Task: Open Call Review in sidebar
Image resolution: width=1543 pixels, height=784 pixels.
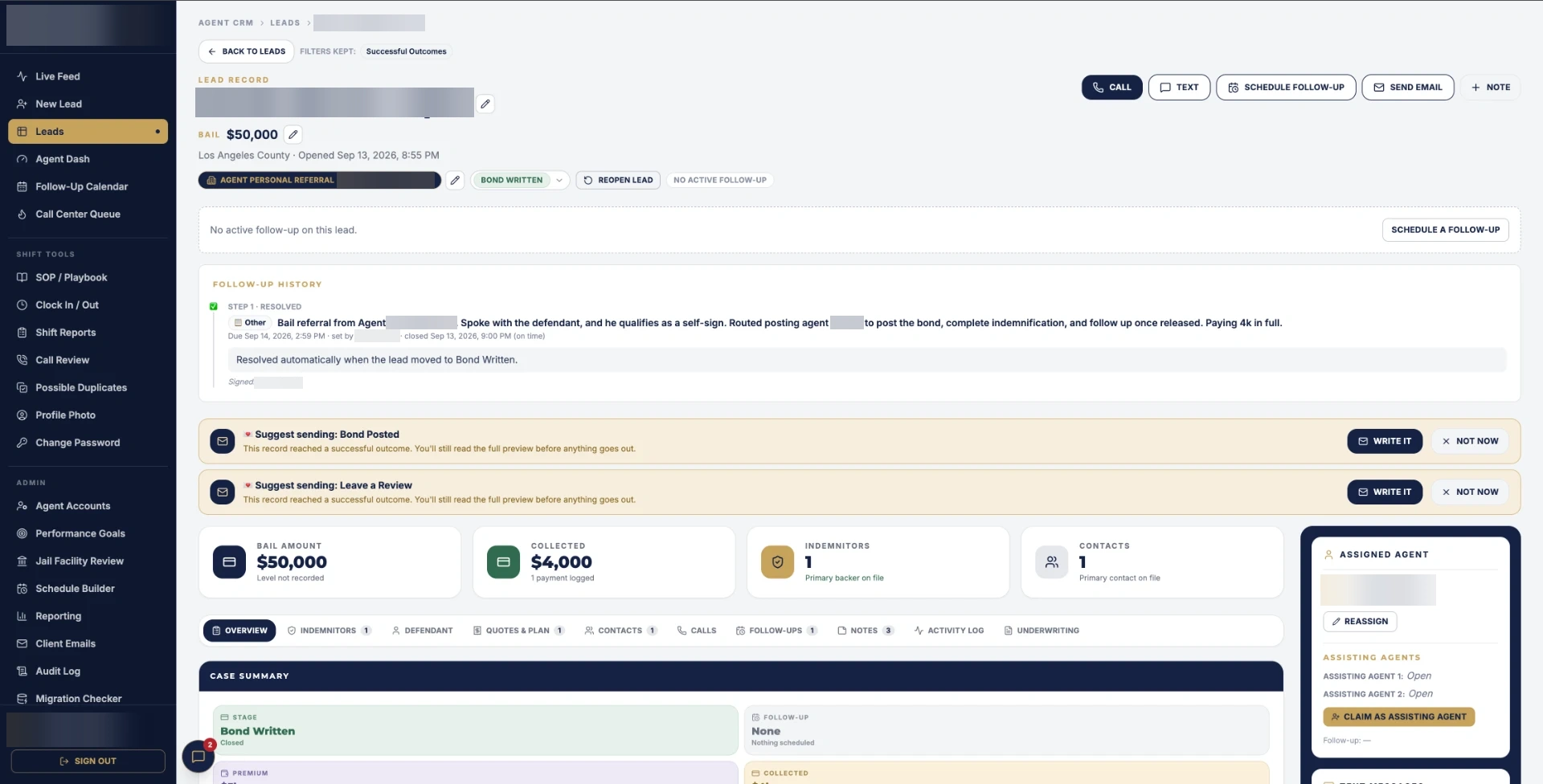Action: [x=88, y=360]
